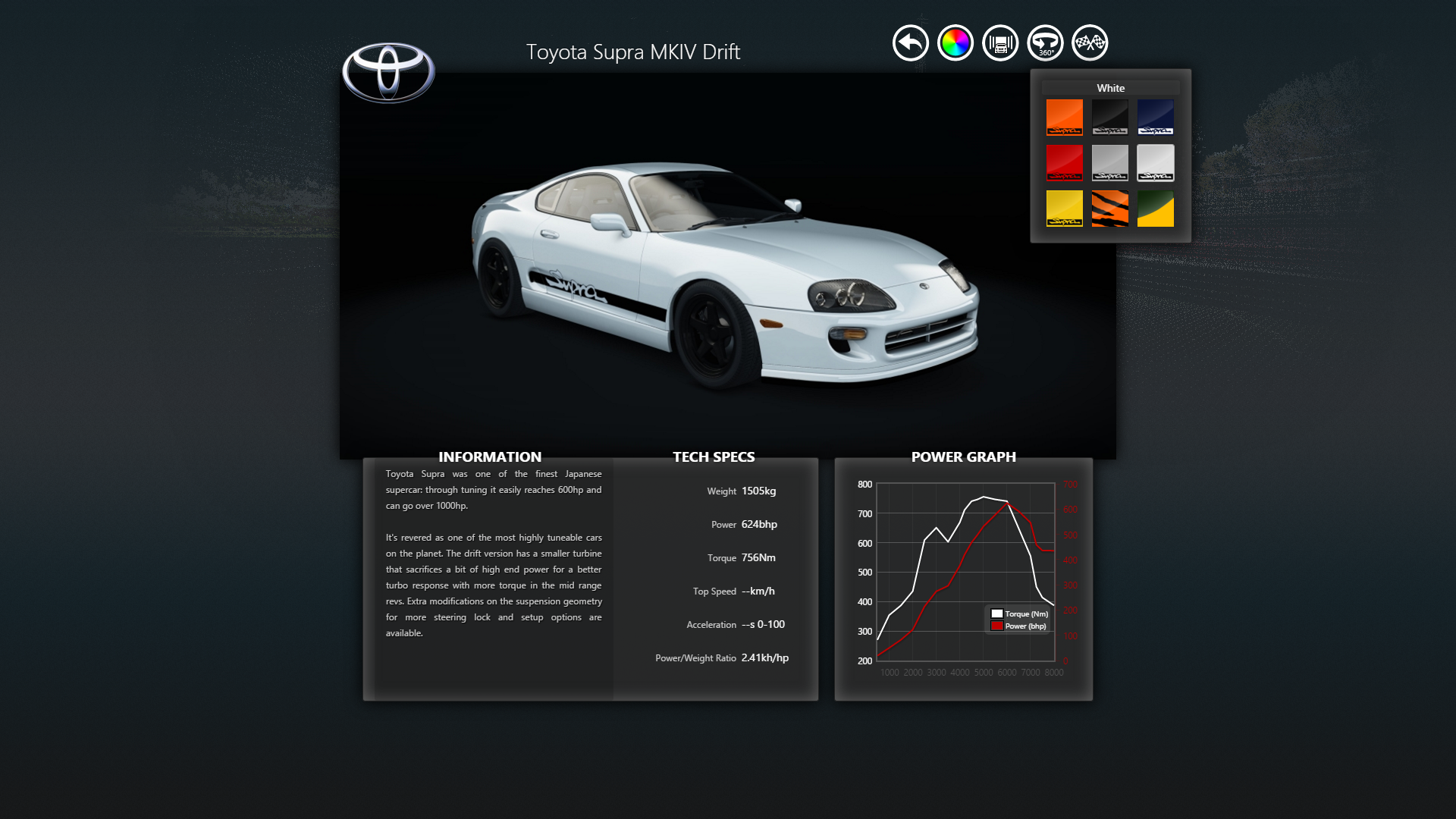Choose the dark blue Supra skin
1456x819 pixels.
point(1155,118)
